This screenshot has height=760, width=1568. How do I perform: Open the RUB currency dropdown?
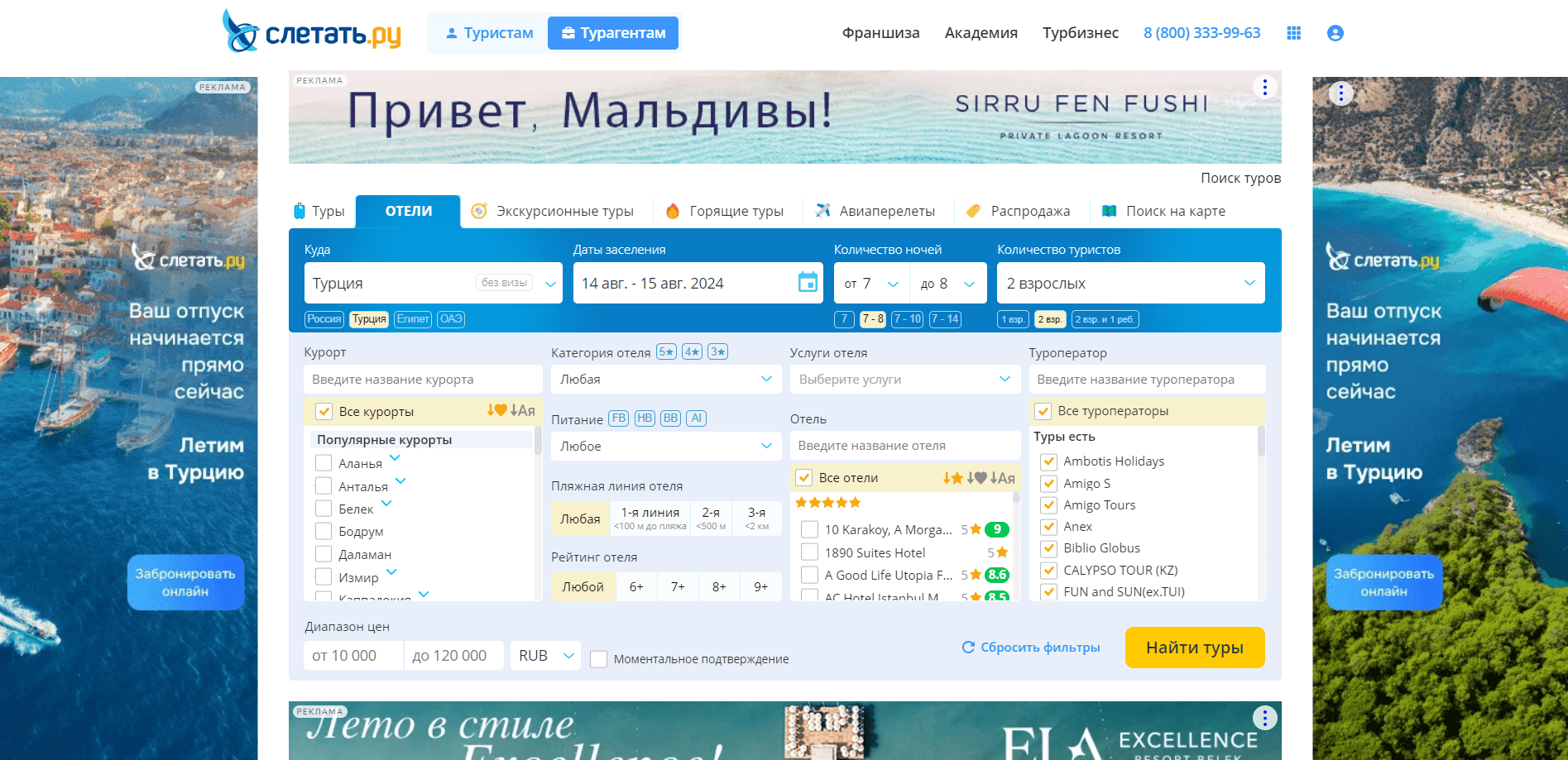(x=545, y=655)
